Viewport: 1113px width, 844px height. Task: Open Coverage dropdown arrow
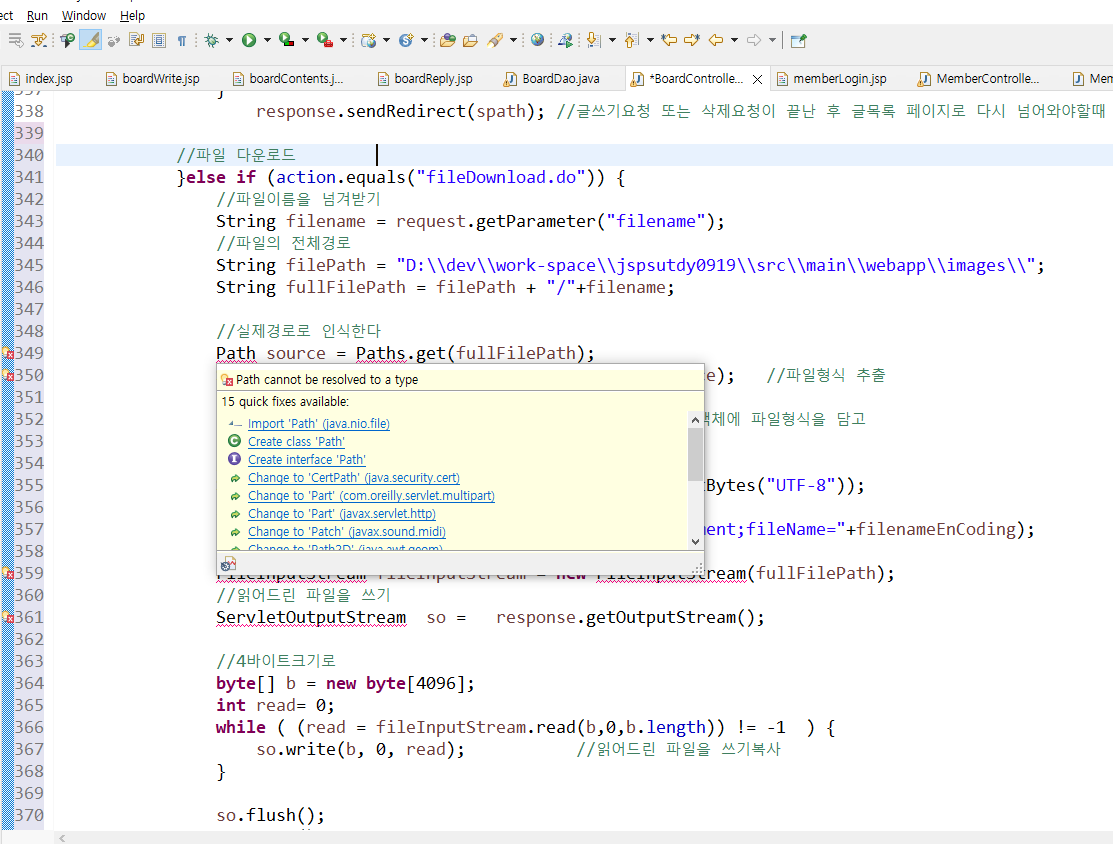click(x=305, y=40)
